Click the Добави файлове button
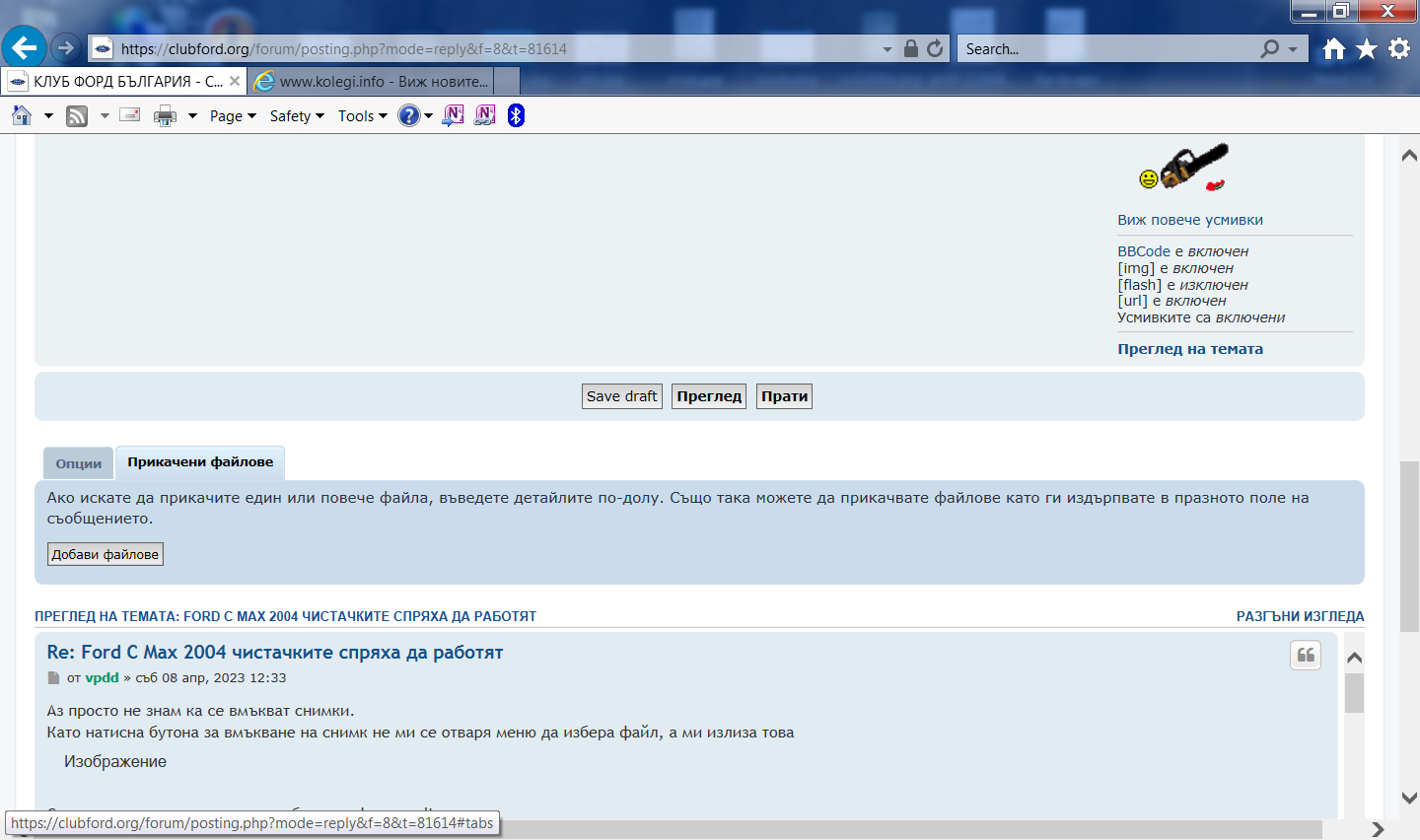 tap(106, 554)
